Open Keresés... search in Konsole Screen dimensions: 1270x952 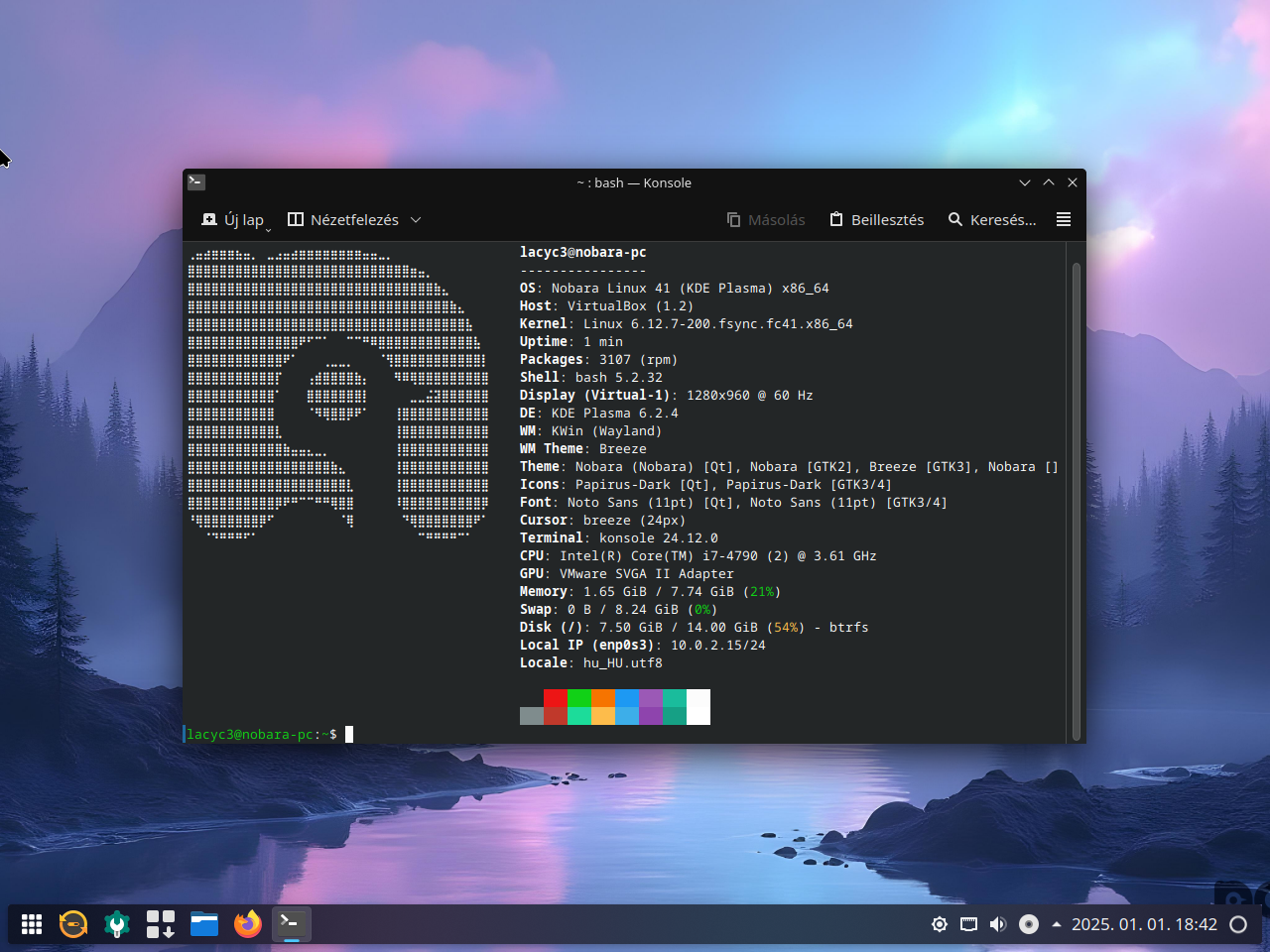click(992, 219)
